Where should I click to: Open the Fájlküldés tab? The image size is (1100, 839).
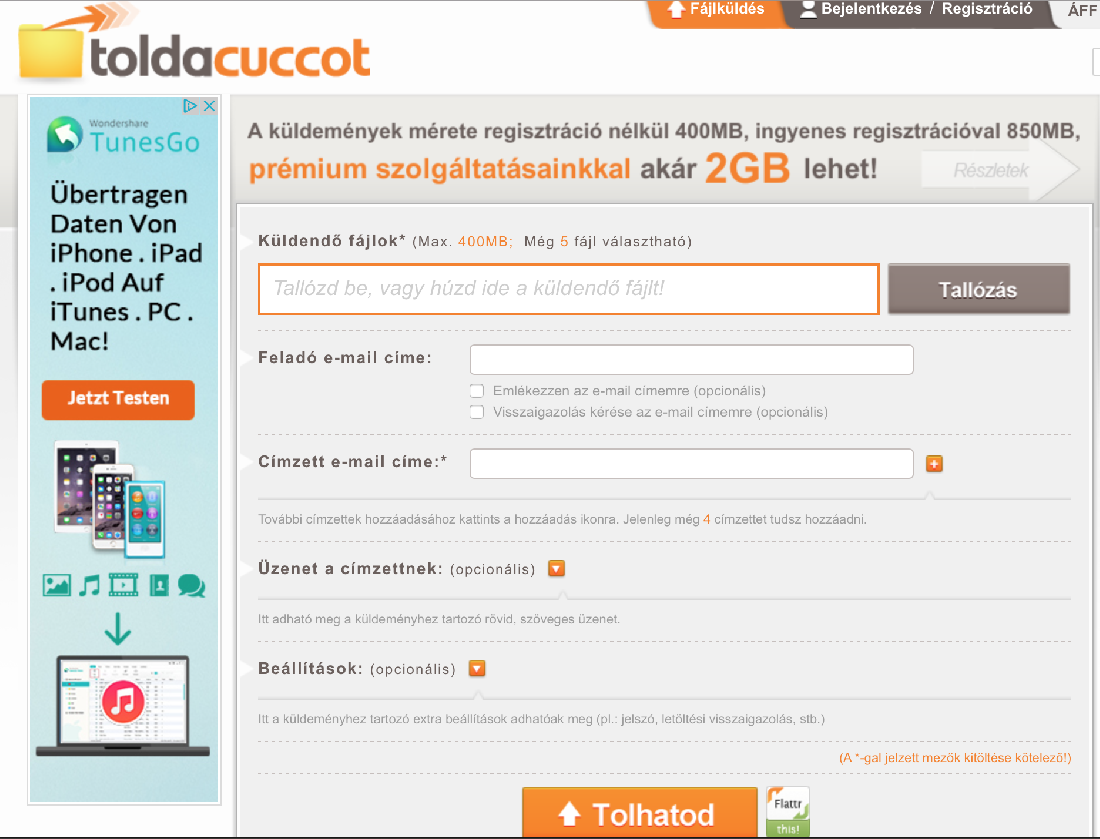pyautogui.click(x=716, y=10)
